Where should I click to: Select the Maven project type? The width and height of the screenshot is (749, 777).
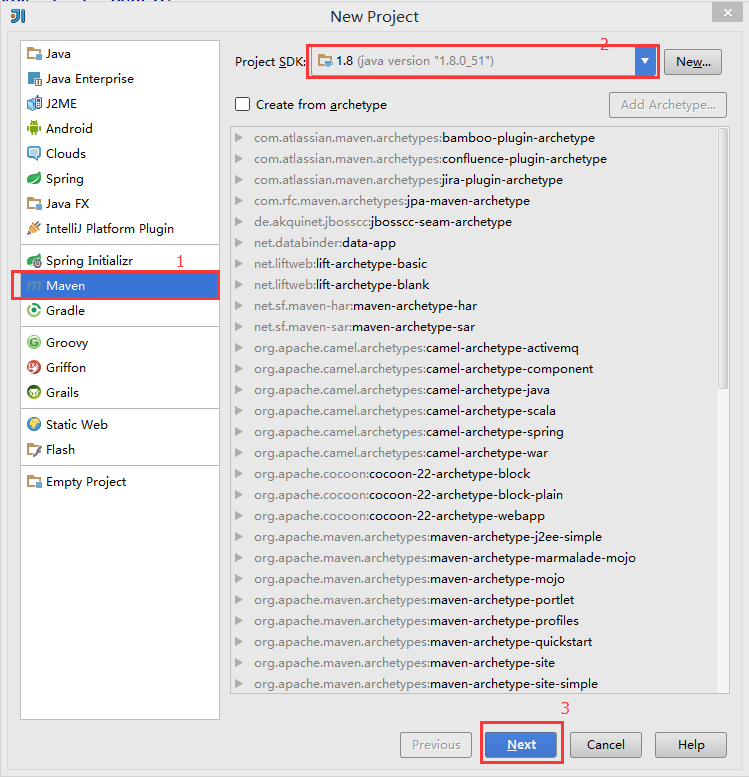click(119, 285)
